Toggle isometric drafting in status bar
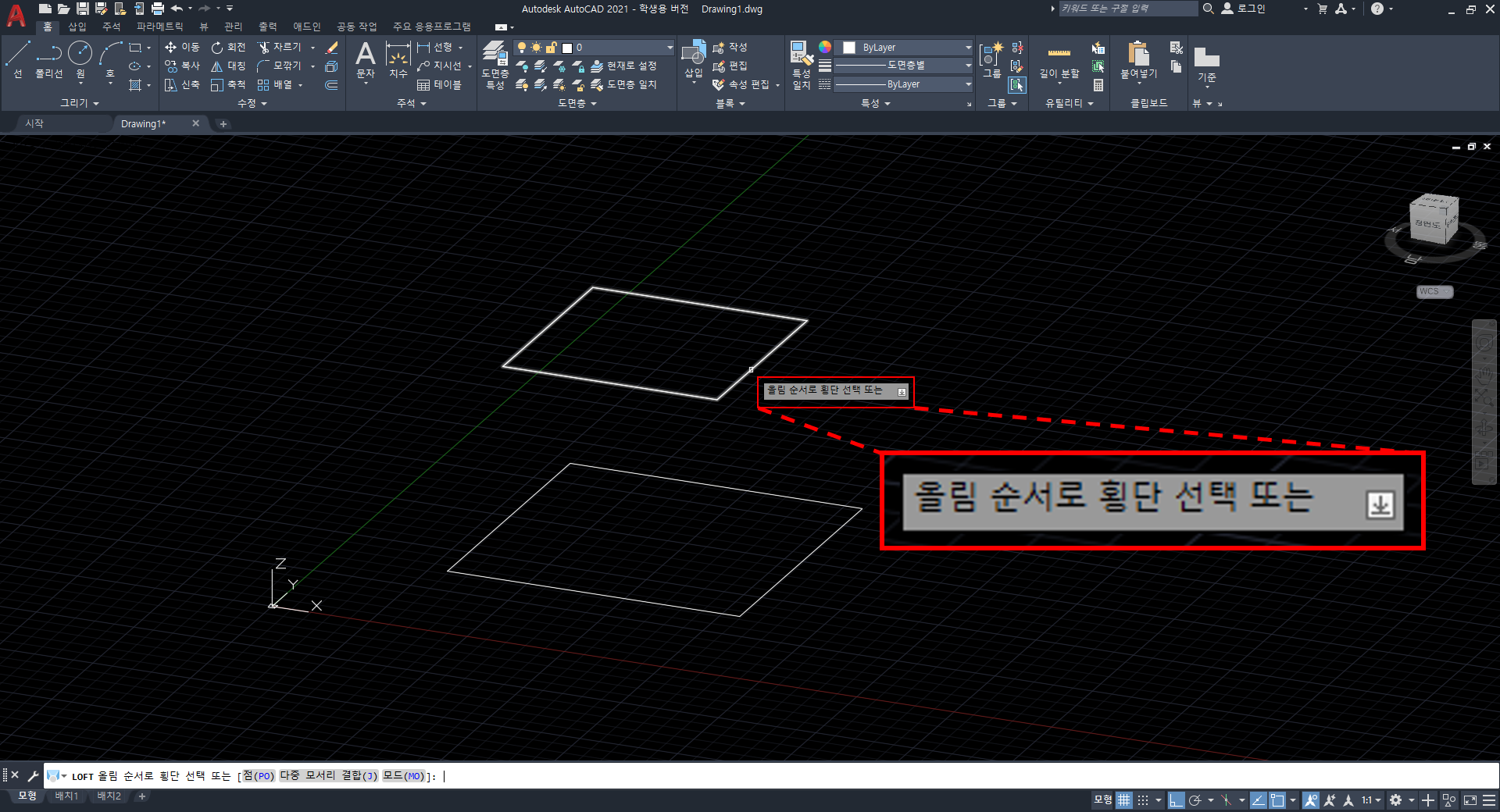Screen dimensions: 1500x812 point(1227,800)
